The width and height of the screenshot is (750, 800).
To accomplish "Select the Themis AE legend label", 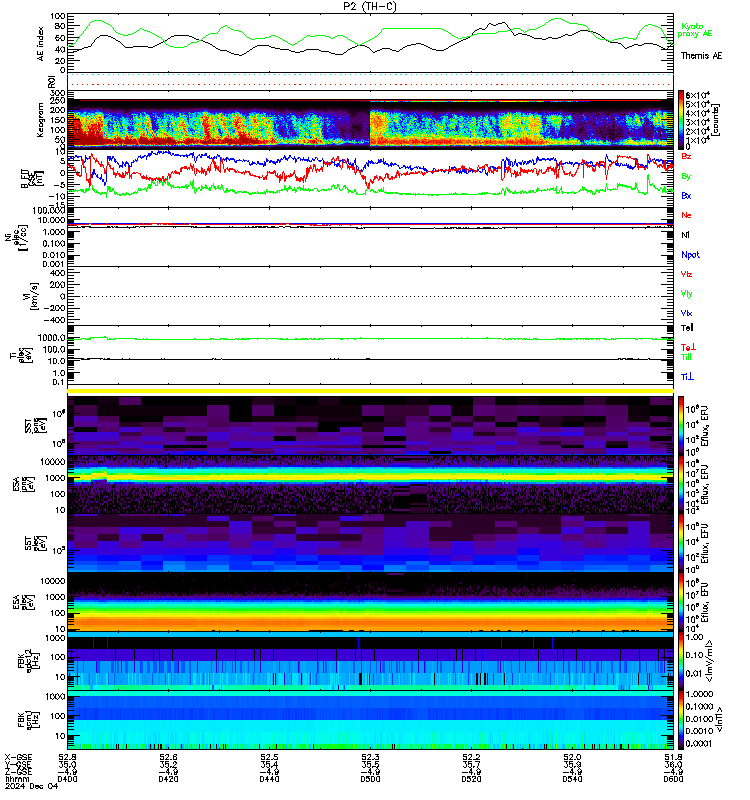I will pos(701,56).
